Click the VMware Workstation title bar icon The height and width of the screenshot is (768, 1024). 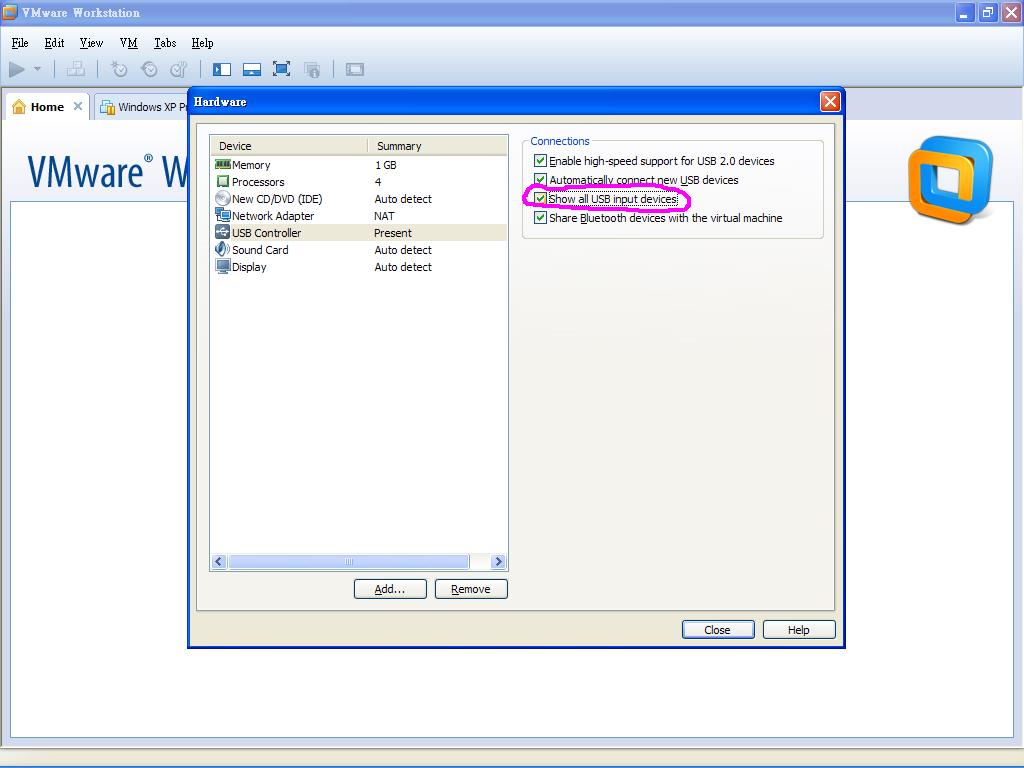(x=9, y=12)
